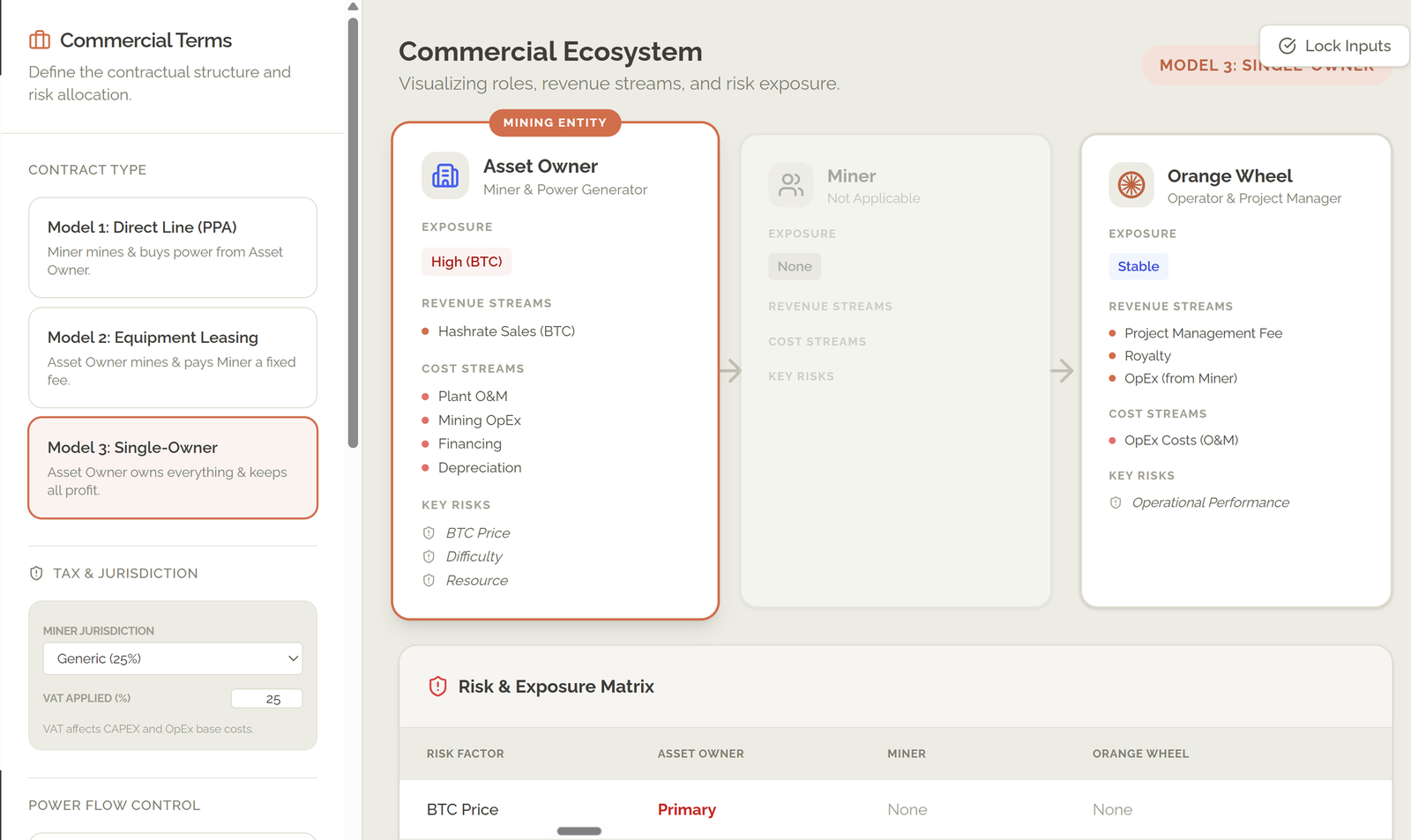
Task: Click the Royalty revenue stream
Action: 1147,356
